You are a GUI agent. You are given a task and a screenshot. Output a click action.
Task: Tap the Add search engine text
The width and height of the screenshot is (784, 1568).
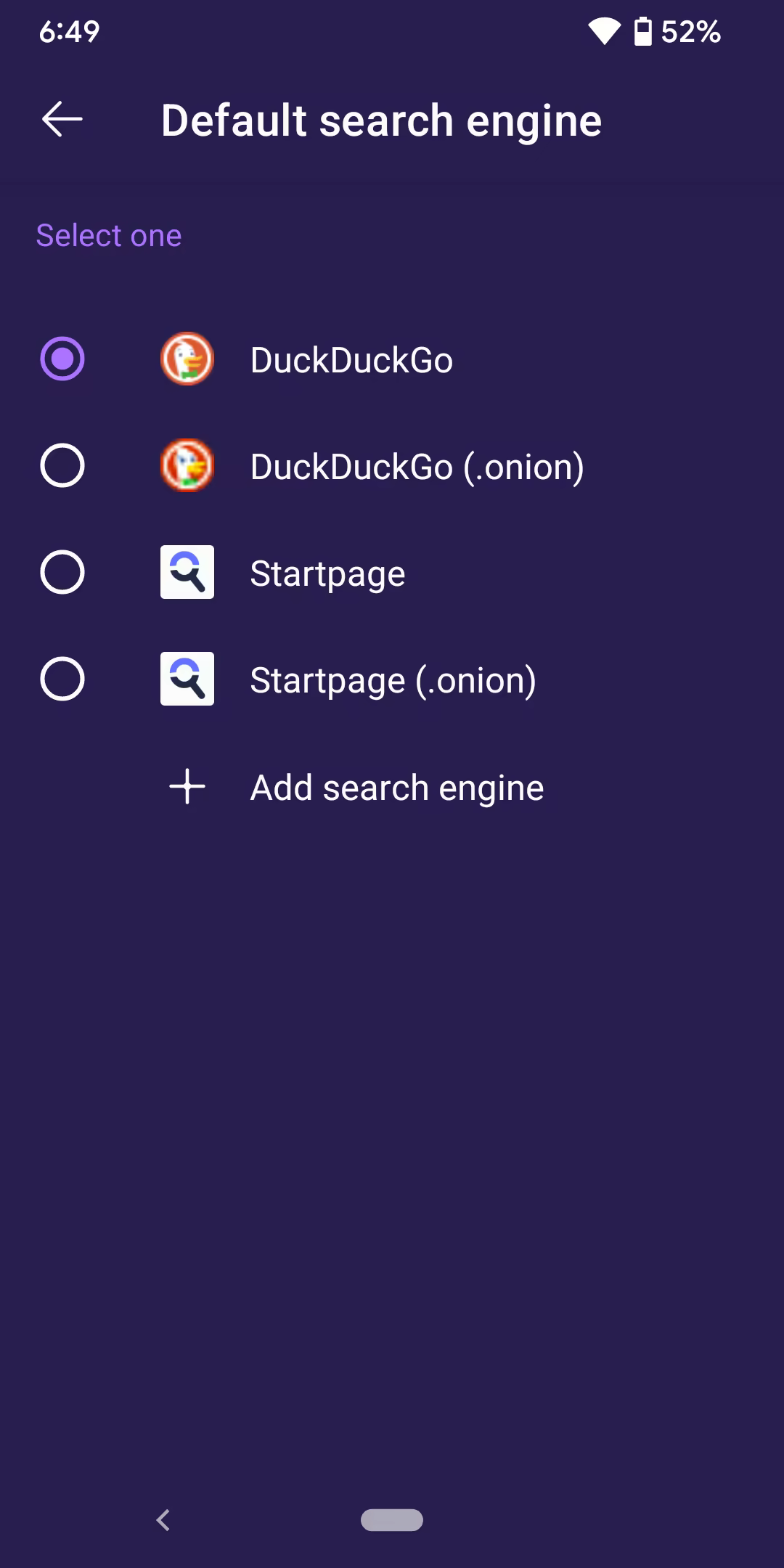click(396, 788)
